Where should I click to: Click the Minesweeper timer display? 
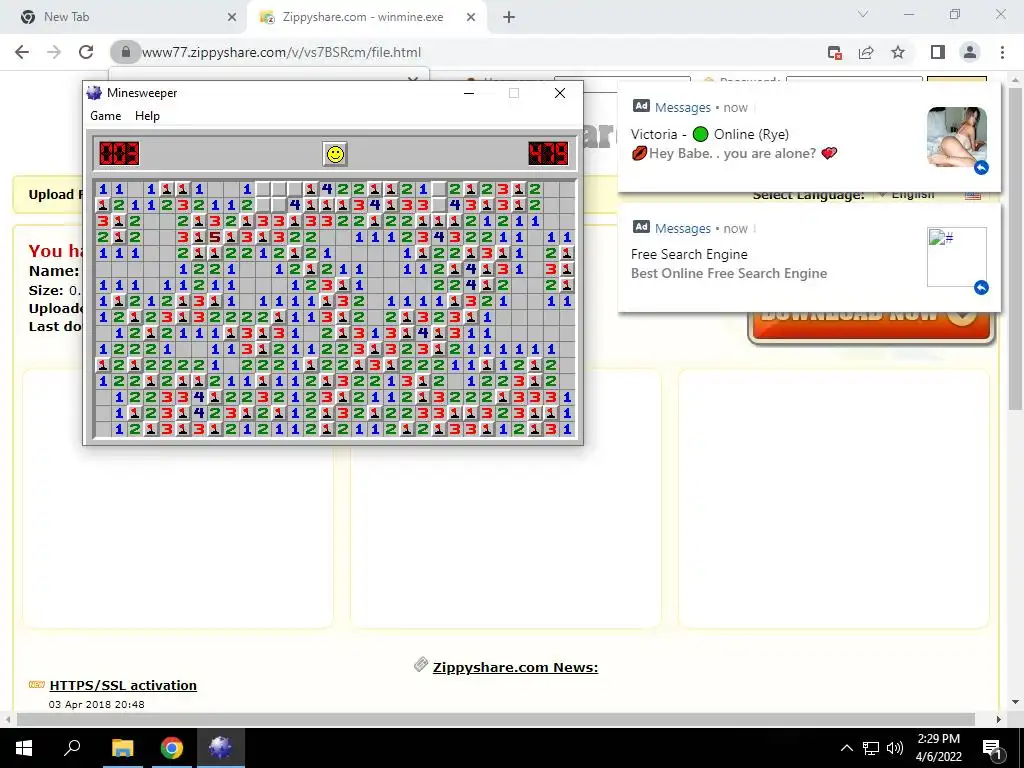pyautogui.click(x=548, y=154)
